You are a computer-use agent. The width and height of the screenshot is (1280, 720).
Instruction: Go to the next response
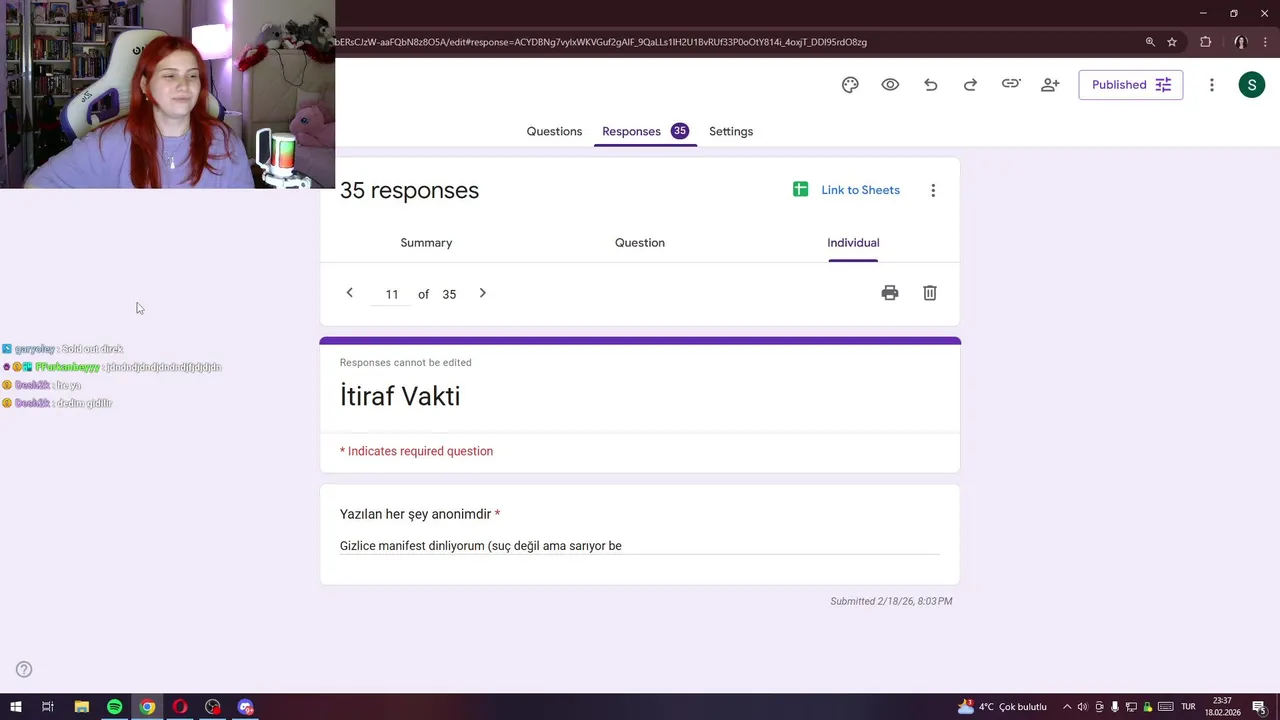(x=482, y=293)
